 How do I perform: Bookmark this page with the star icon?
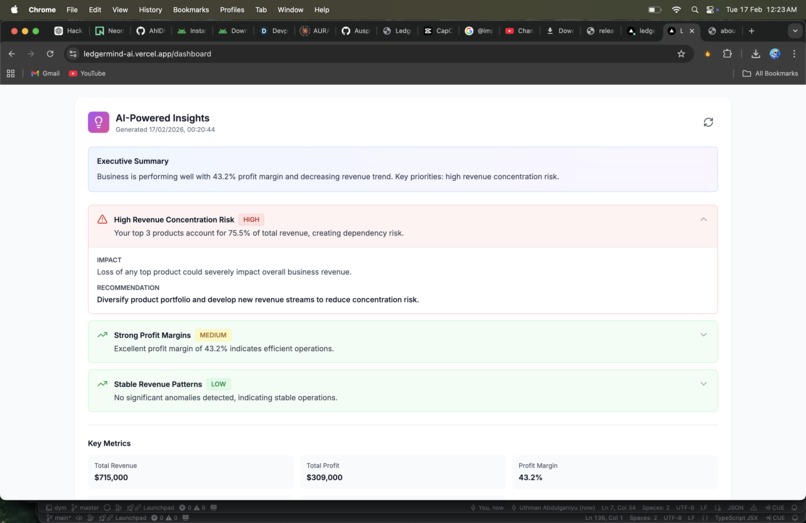pos(681,53)
